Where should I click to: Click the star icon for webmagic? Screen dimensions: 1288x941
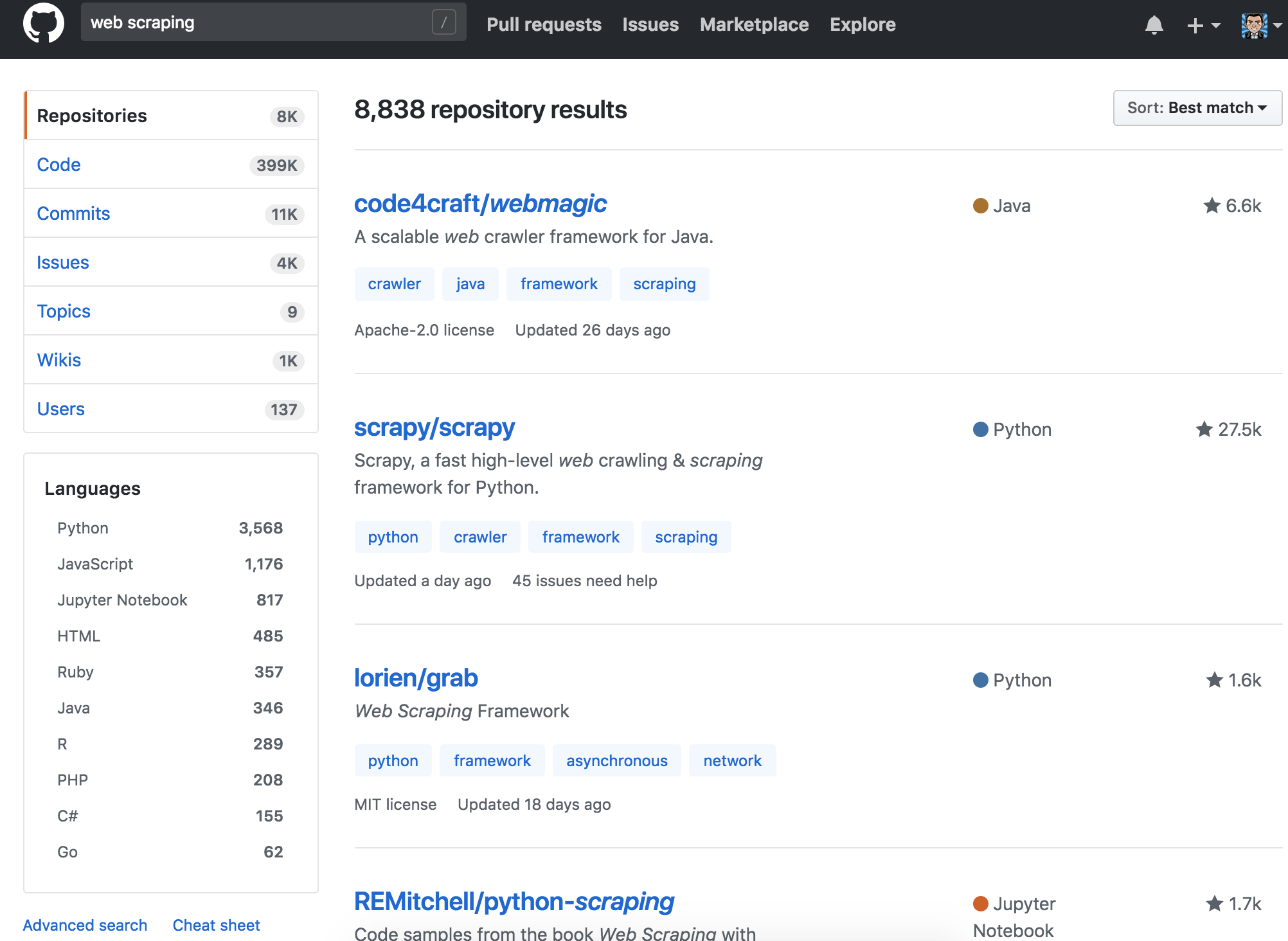coord(1212,206)
